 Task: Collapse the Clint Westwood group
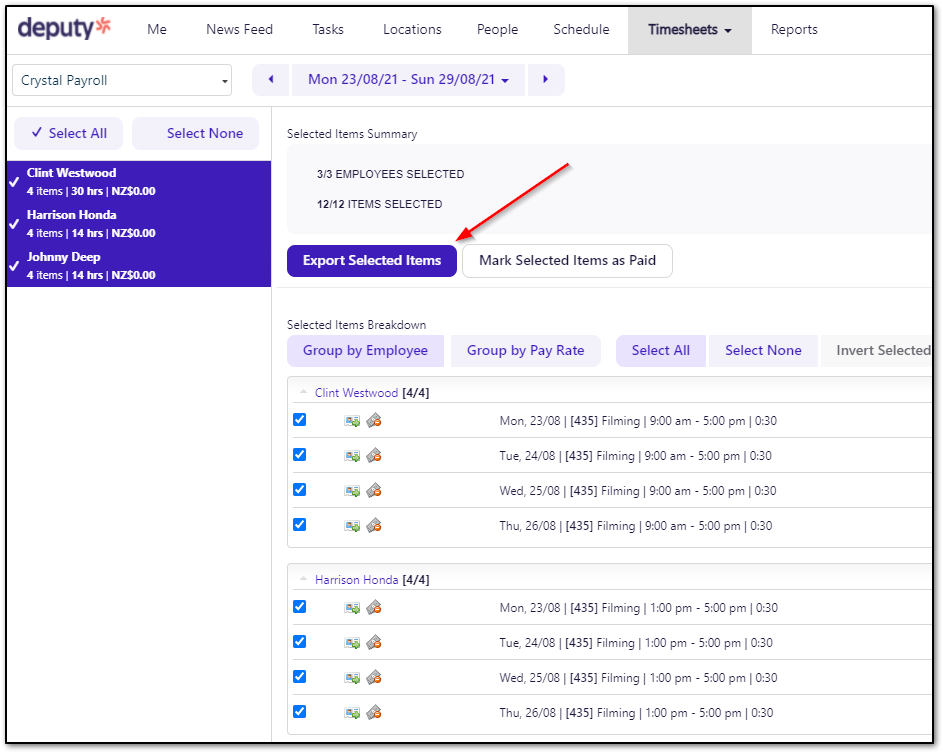pyautogui.click(x=303, y=392)
